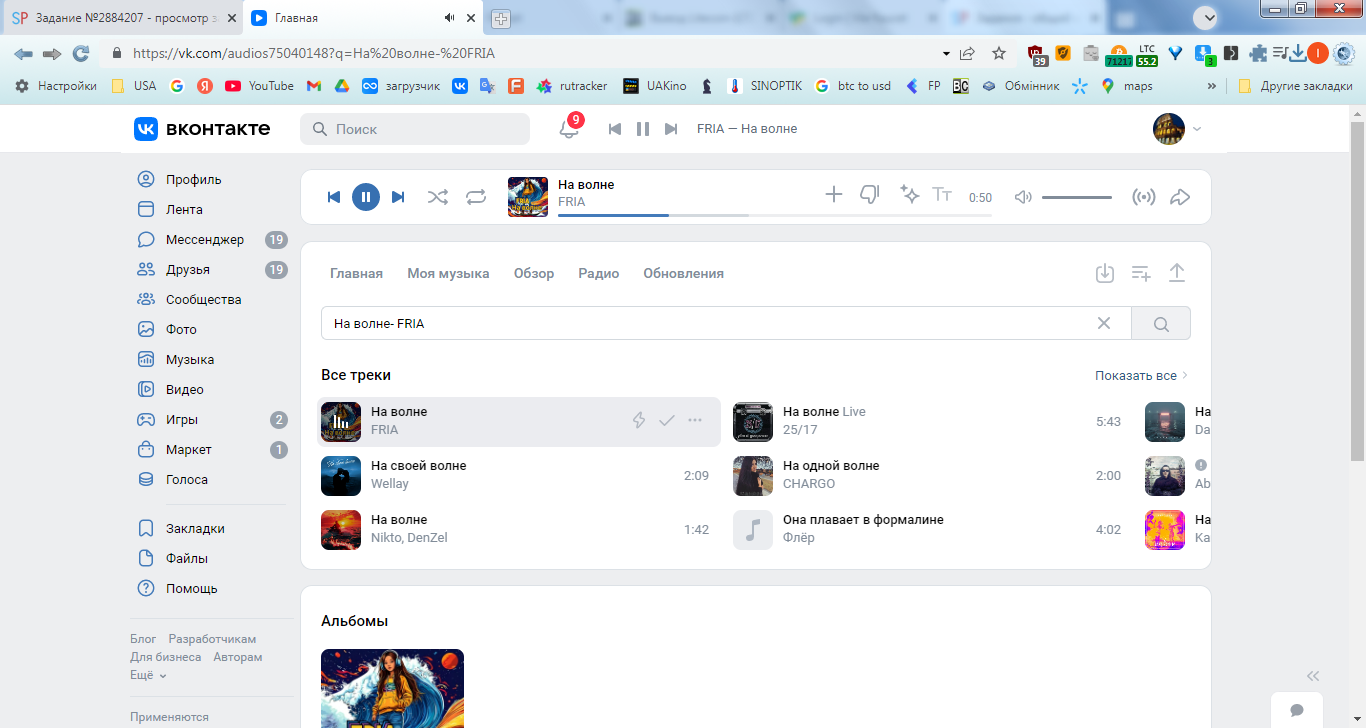Open the Для бизнеса footer link

pos(166,657)
